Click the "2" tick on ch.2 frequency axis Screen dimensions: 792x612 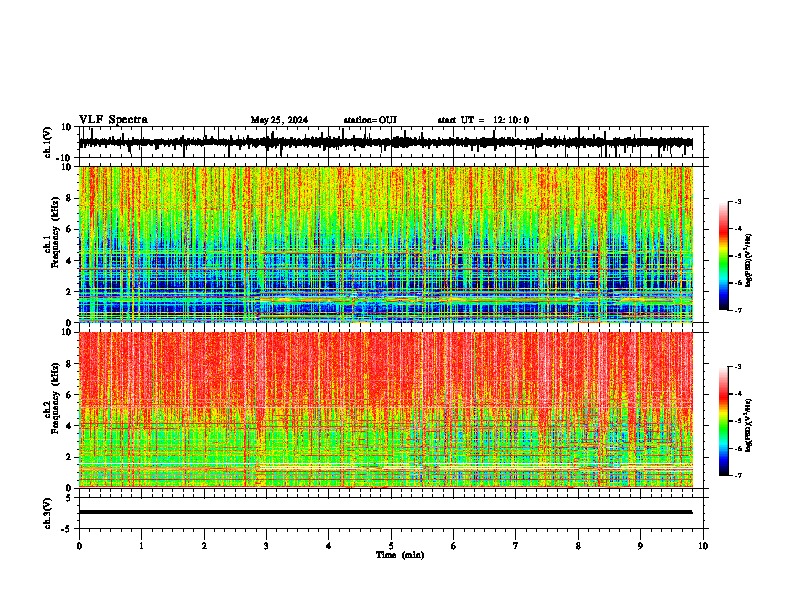[70, 457]
